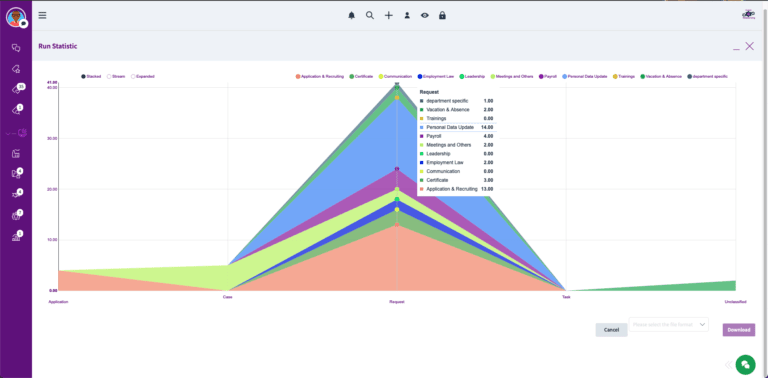Open the notifications bell
The width and height of the screenshot is (768, 378).
coord(351,16)
